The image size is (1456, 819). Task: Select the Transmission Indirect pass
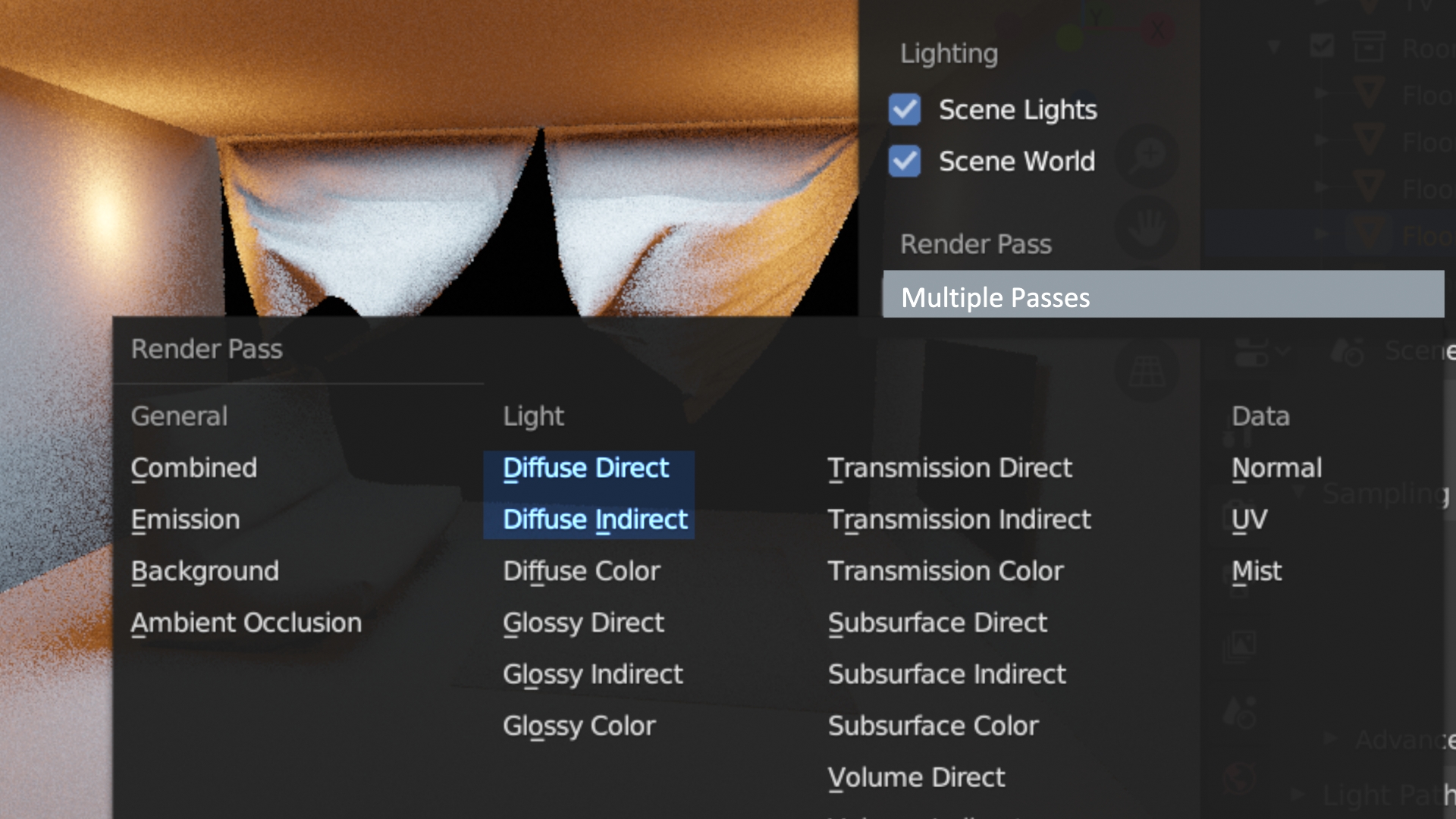pos(959,519)
